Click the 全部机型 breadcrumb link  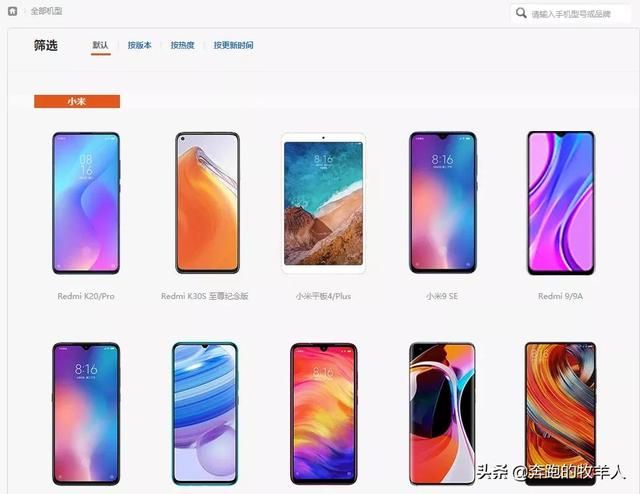click(x=47, y=11)
